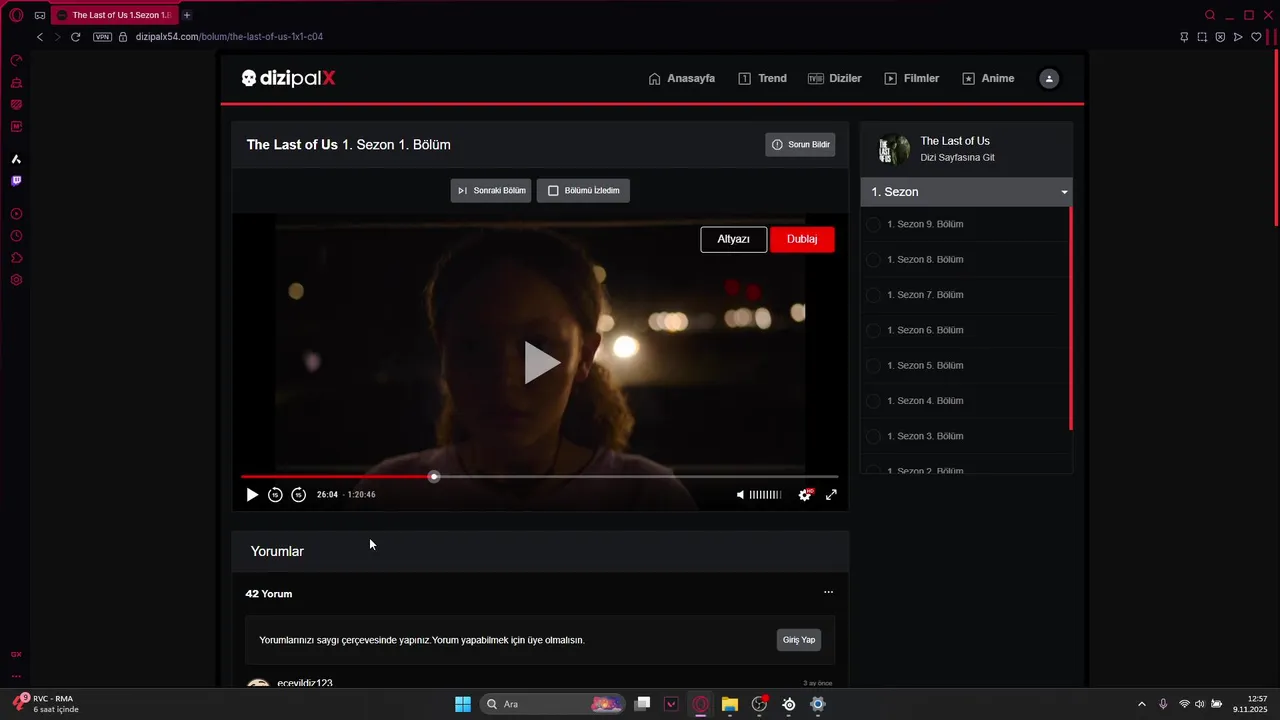Open browser tab search magnifier icon
The image size is (1280, 720).
1210,15
